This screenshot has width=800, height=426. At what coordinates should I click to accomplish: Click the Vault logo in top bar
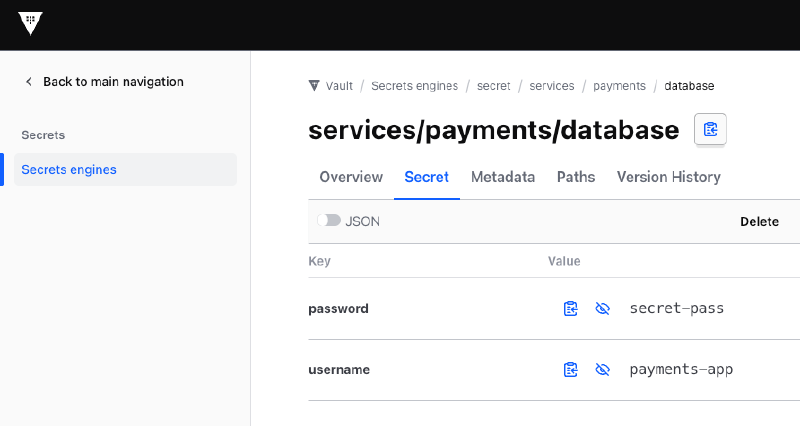pos(30,24)
